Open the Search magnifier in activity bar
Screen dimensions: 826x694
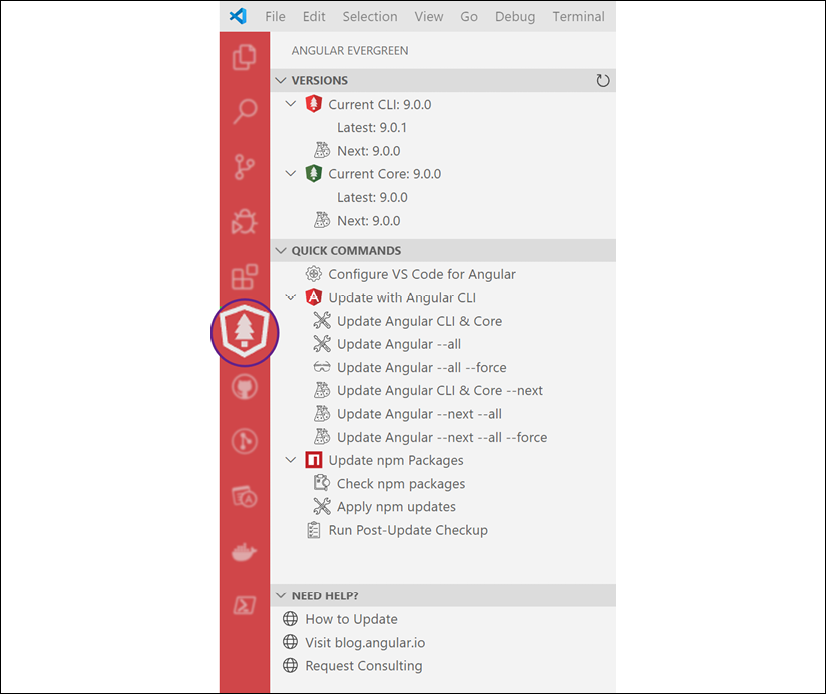pyautogui.click(x=245, y=111)
